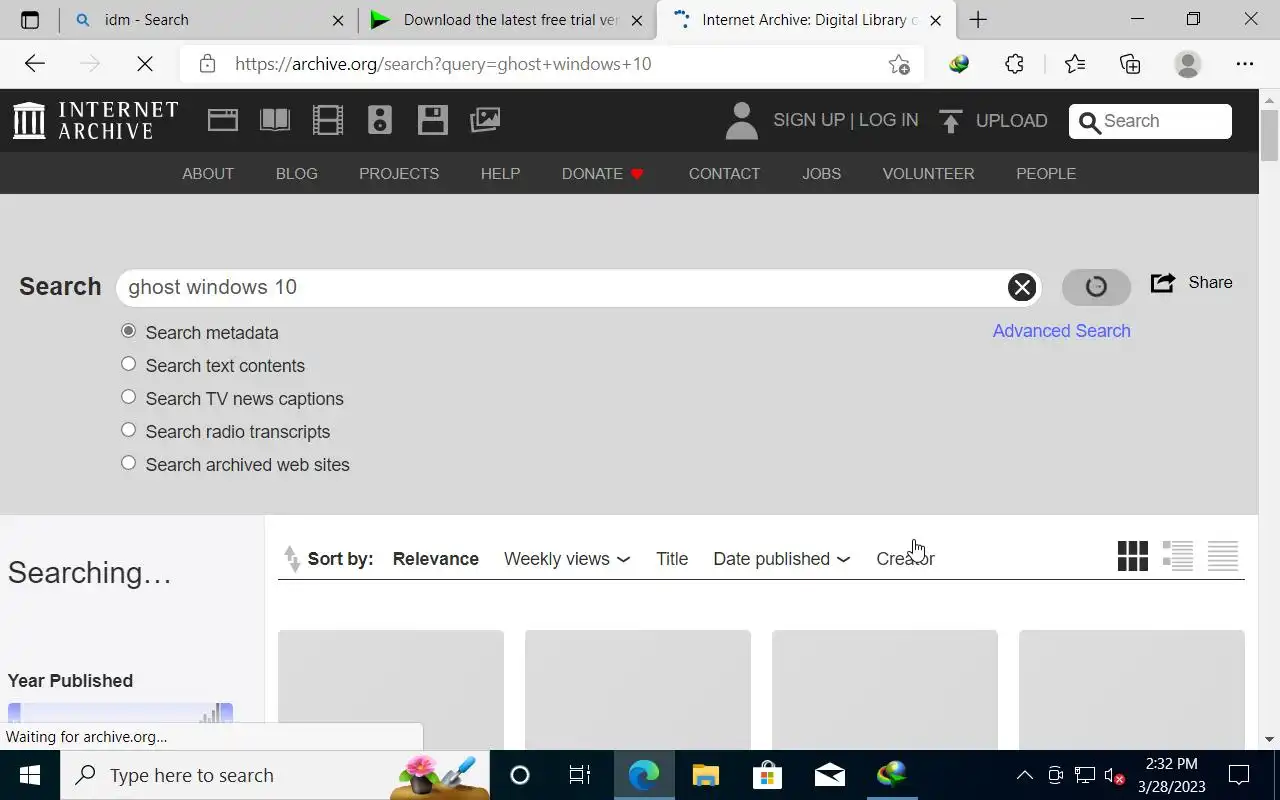Switch to list detail view
This screenshot has height=800, width=1280.
tap(1178, 556)
